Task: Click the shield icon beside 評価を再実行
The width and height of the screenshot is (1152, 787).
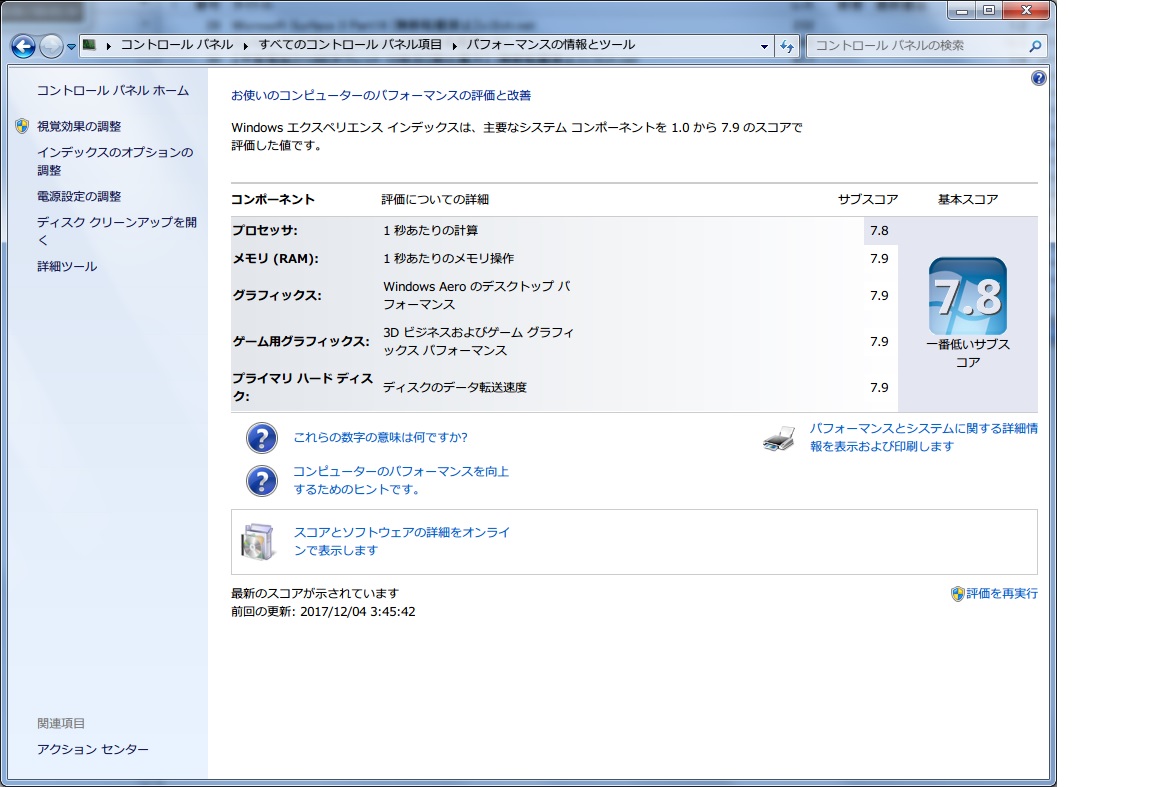Action: coord(957,594)
